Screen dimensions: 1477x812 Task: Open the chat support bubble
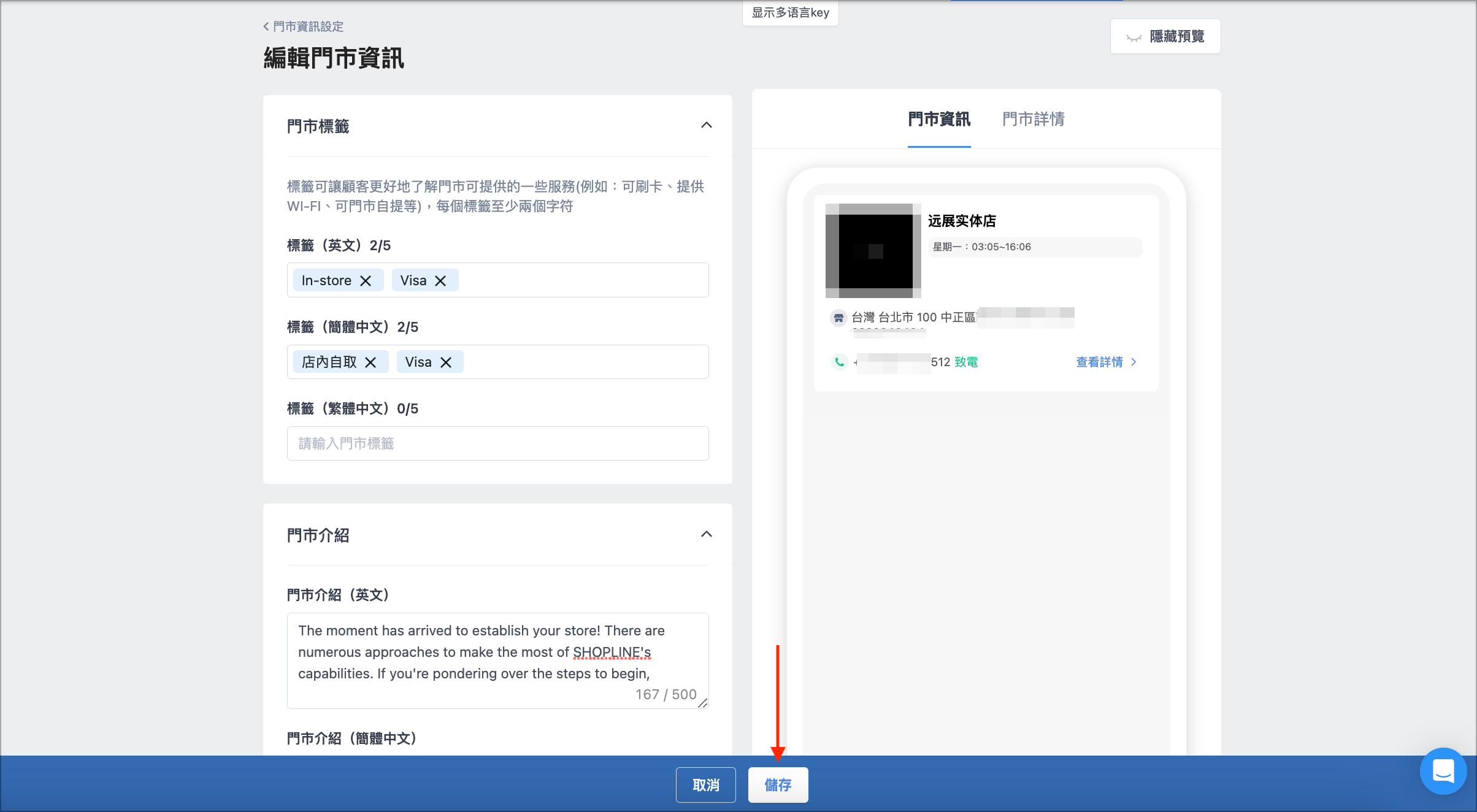(x=1443, y=772)
